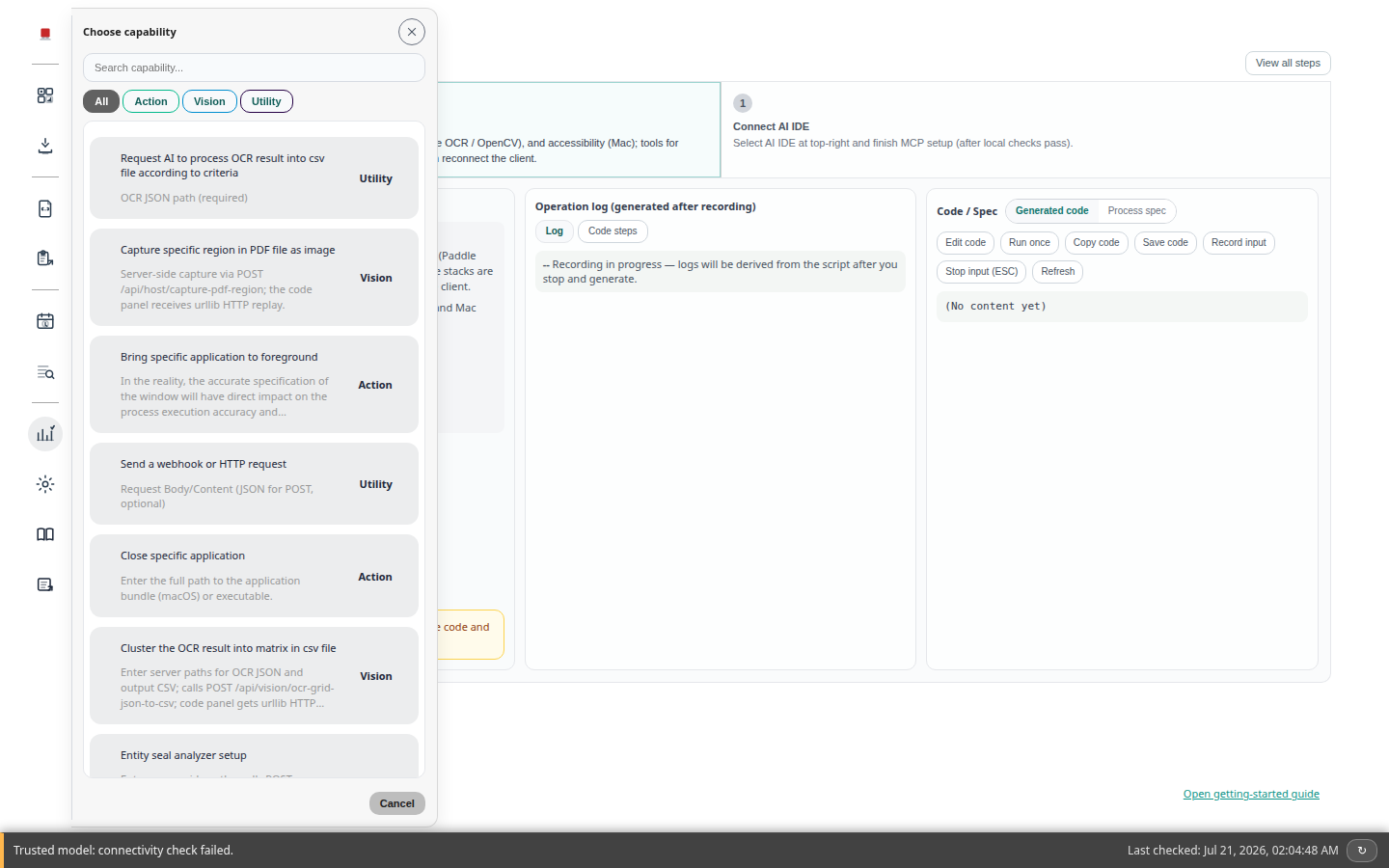Viewport: 1389px width, 868px height.
Task: Open the code file icon in sidebar
Action: click(x=45, y=208)
